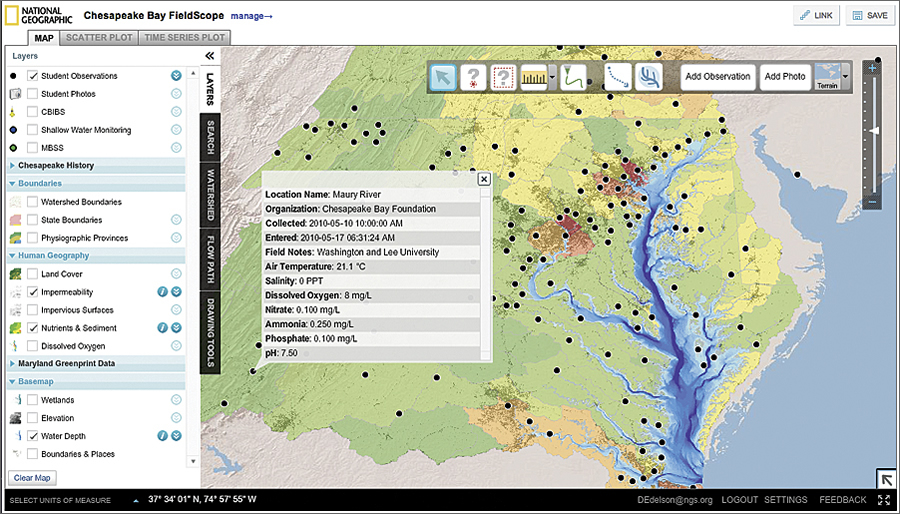900x514 pixels.
Task: Expand Nutrients & Sediment options arrow
Action: point(176,328)
